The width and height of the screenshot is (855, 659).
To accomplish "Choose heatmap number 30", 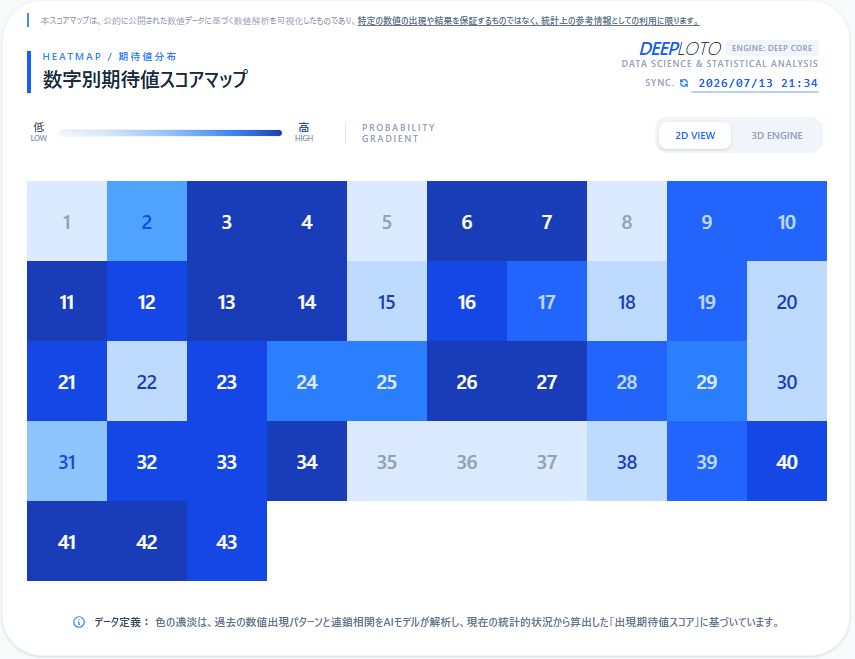I will coord(787,381).
